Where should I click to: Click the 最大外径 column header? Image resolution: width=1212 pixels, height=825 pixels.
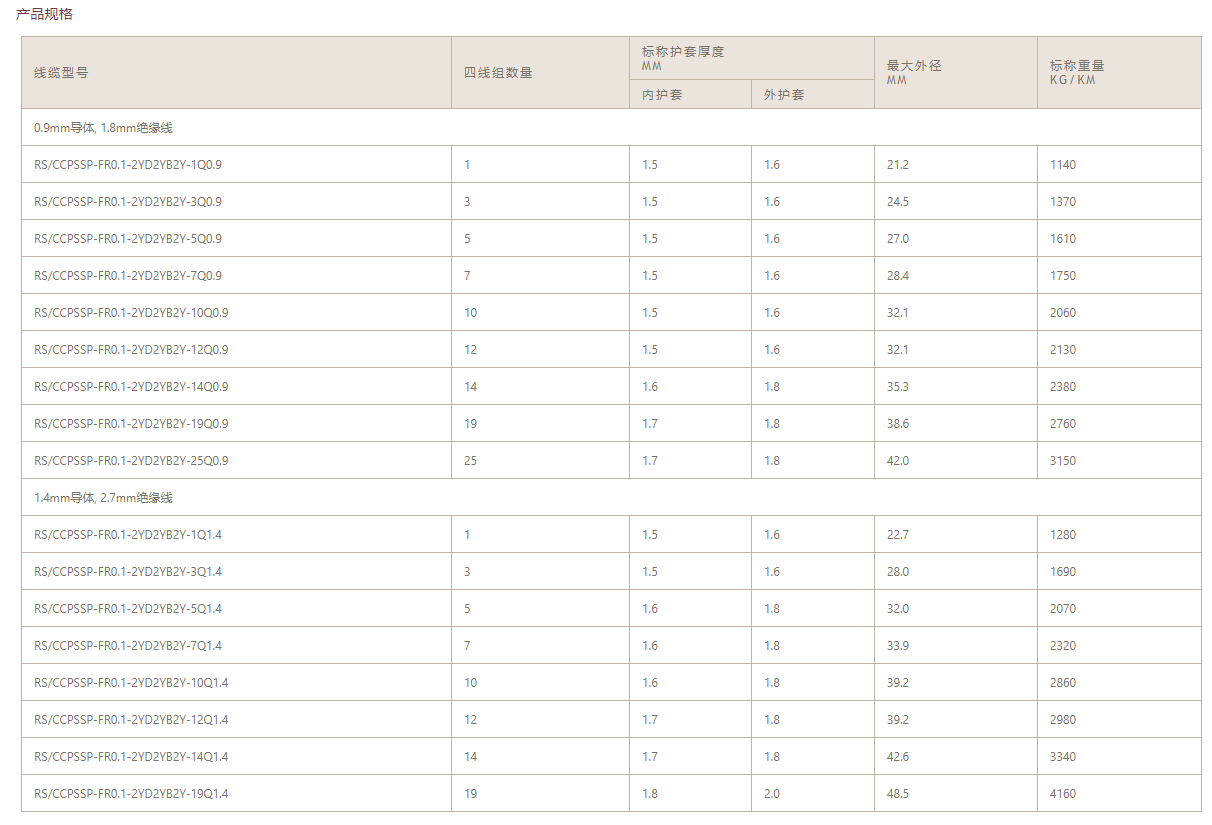point(914,66)
